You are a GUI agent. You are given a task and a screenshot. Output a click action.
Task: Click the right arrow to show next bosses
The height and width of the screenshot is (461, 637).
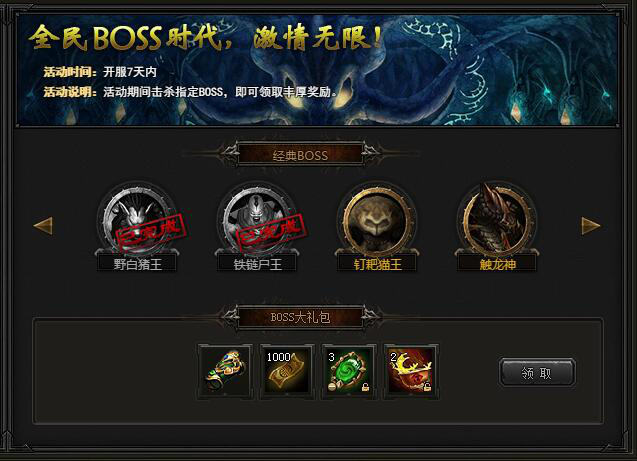tap(591, 226)
